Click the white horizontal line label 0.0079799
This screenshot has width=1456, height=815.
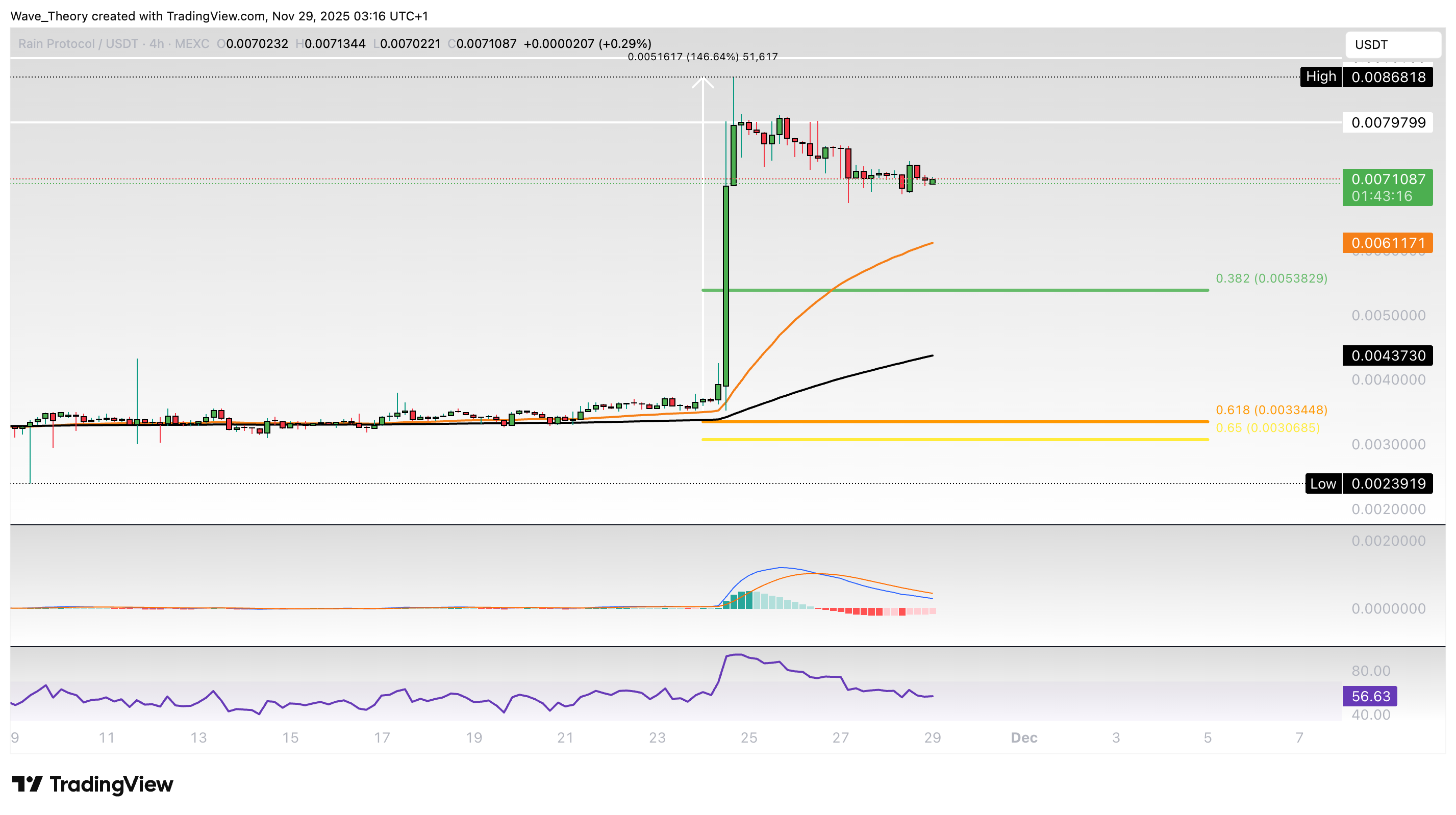[x=1388, y=122]
